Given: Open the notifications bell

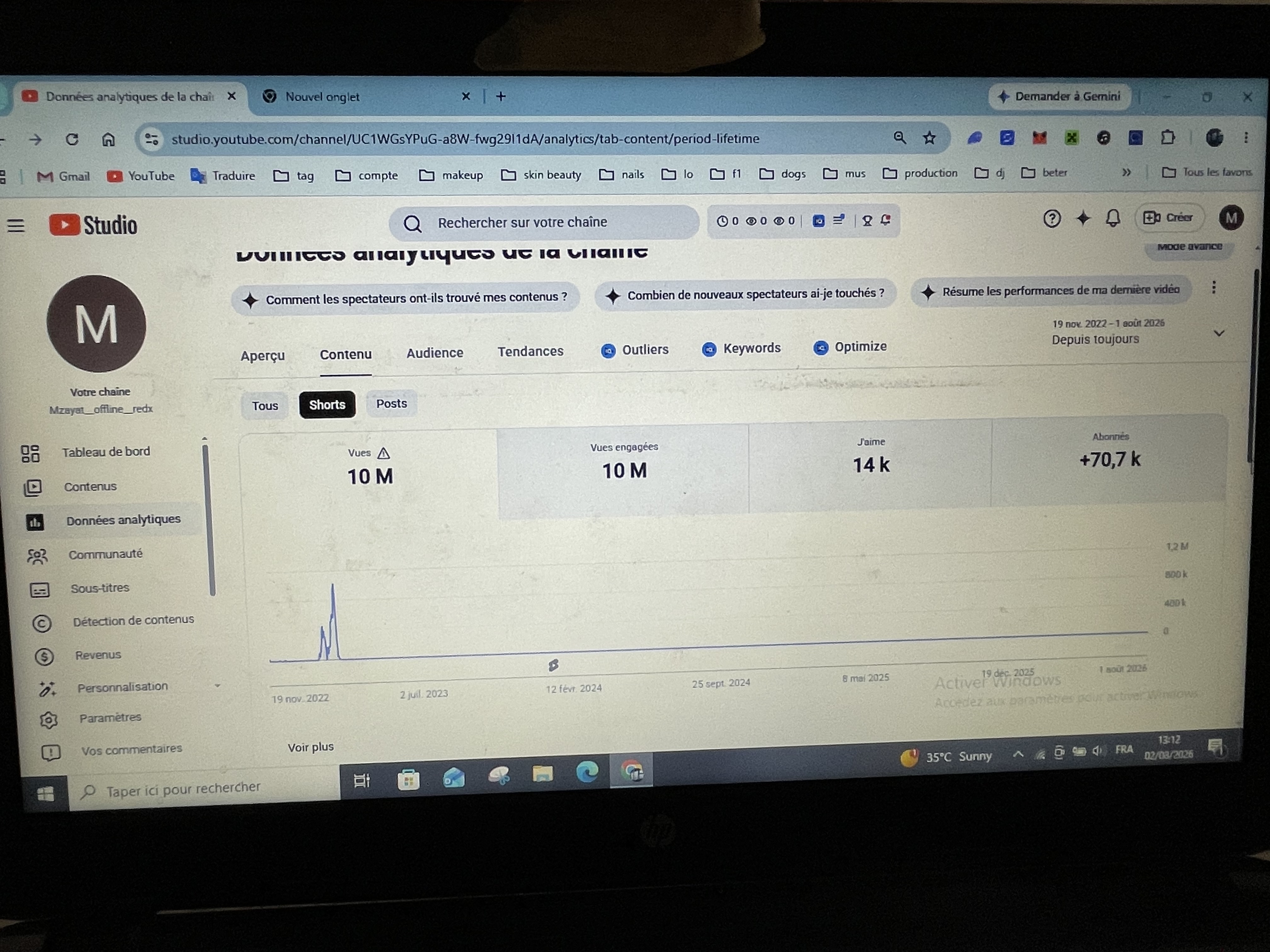Looking at the screenshot, I should click(1113, 218).
